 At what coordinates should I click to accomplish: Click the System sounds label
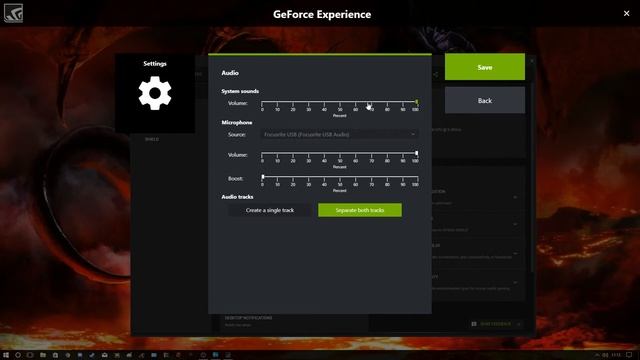pos(240,91)
